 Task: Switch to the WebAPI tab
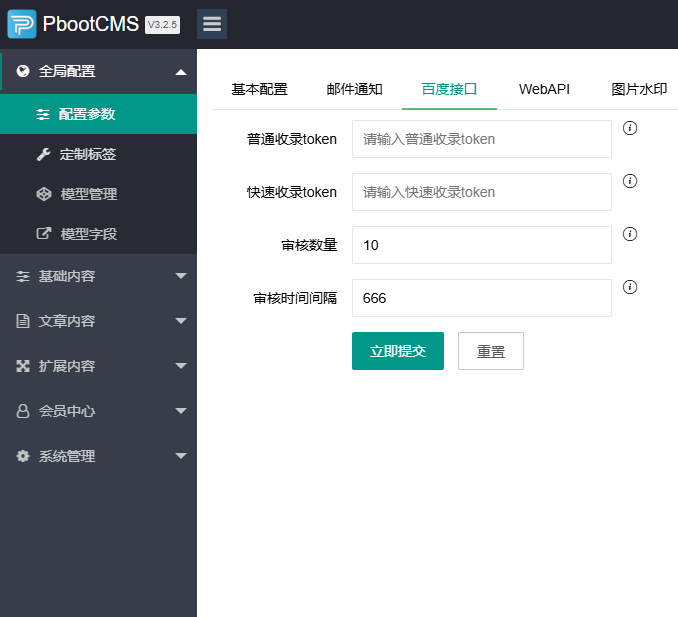click(544, 89)
